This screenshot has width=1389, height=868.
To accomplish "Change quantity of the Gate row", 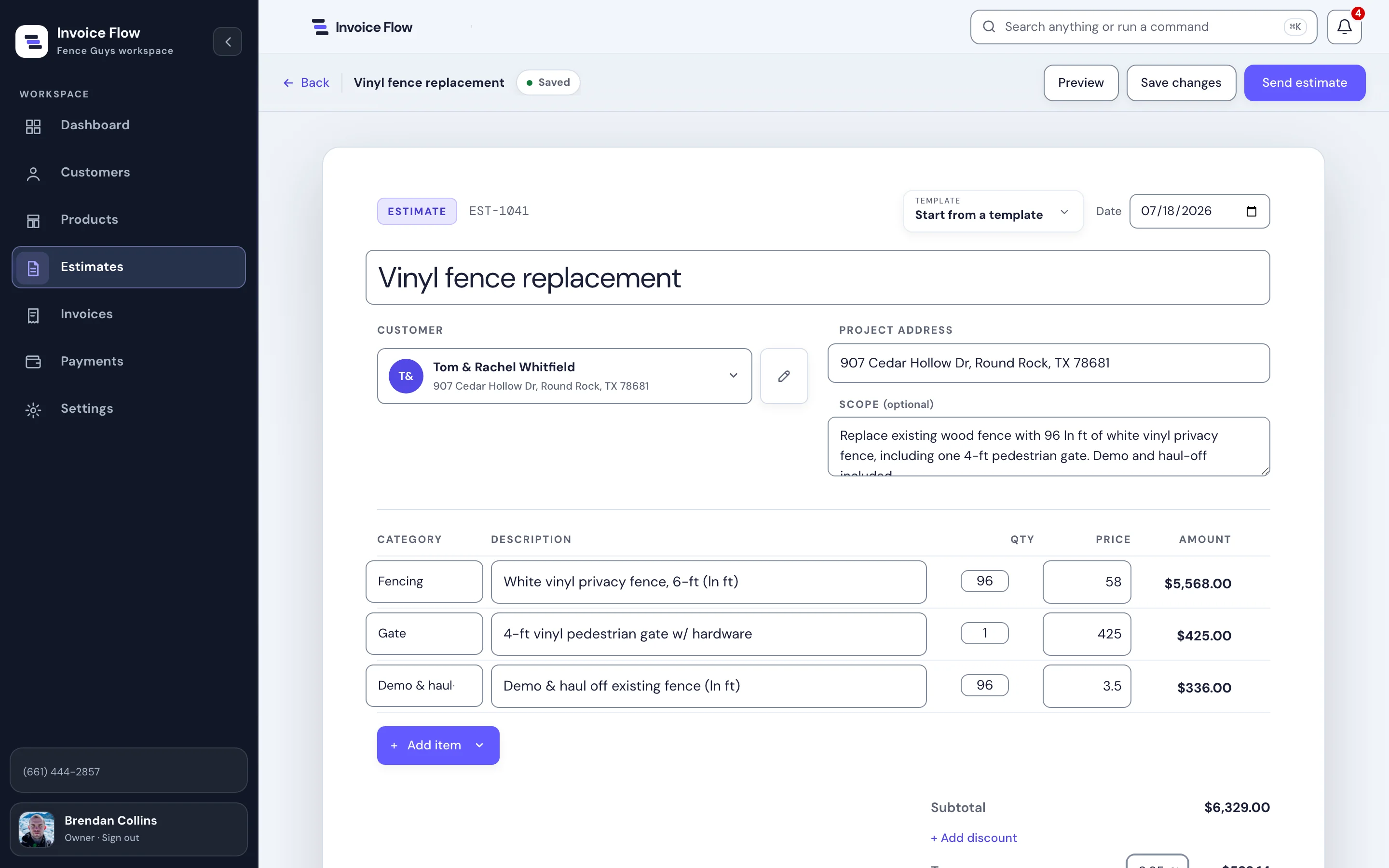I will coord(984,633).
